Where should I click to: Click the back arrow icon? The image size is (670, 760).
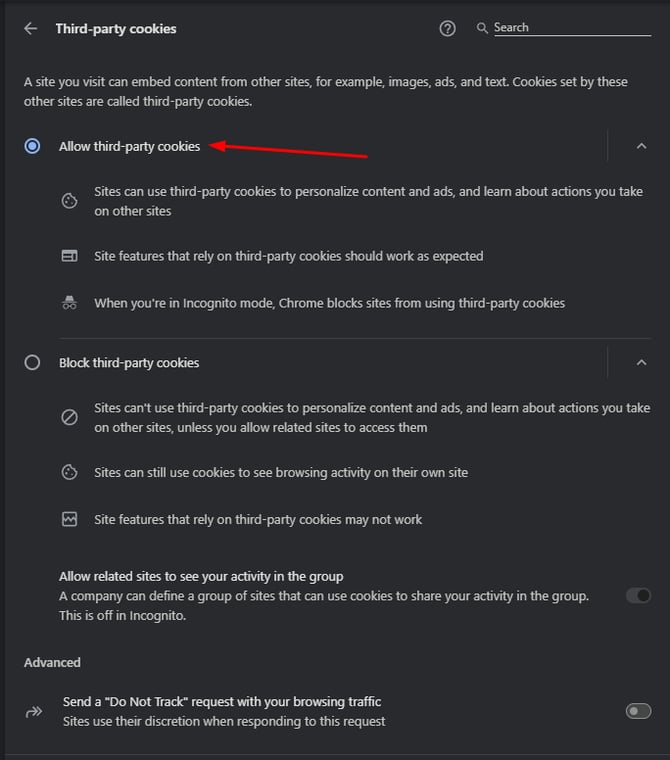pyautogui.click(x=31, y=29)
